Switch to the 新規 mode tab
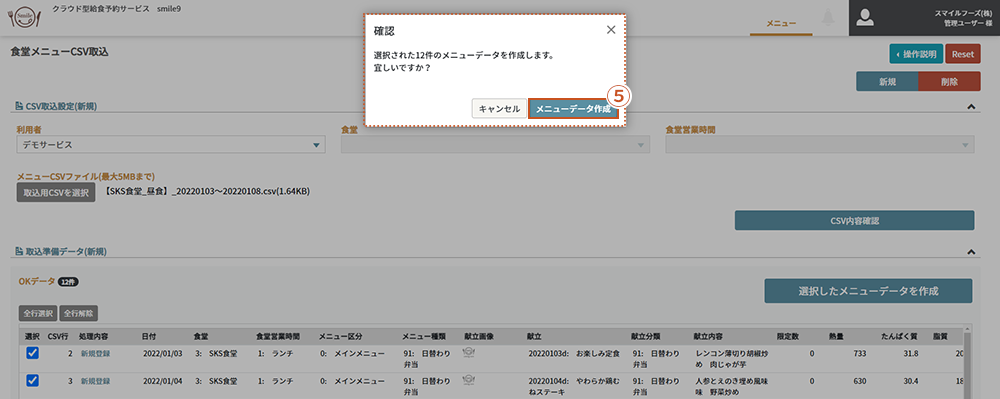This screenshot has width=1000, height=399. [x=887, y=82]
